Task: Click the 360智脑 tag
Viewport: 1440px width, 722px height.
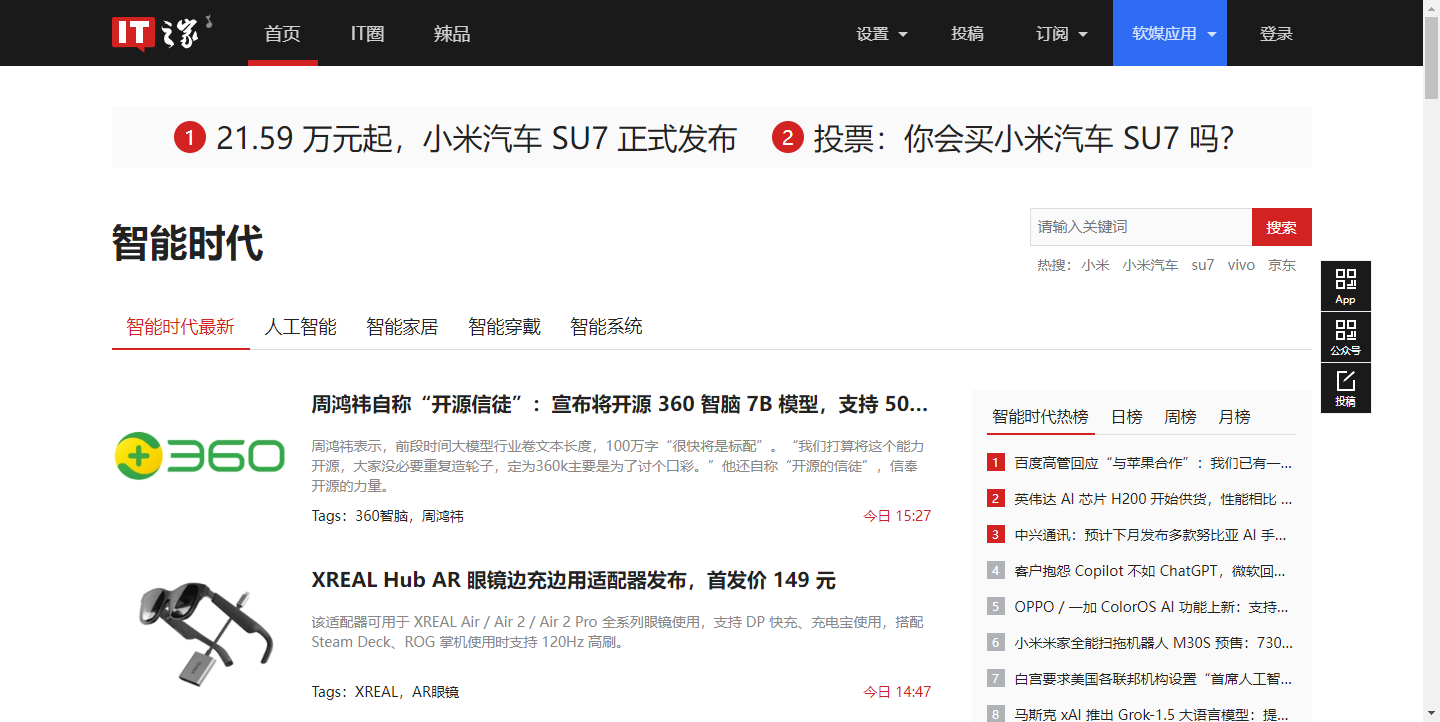Action: pos(382,516)
